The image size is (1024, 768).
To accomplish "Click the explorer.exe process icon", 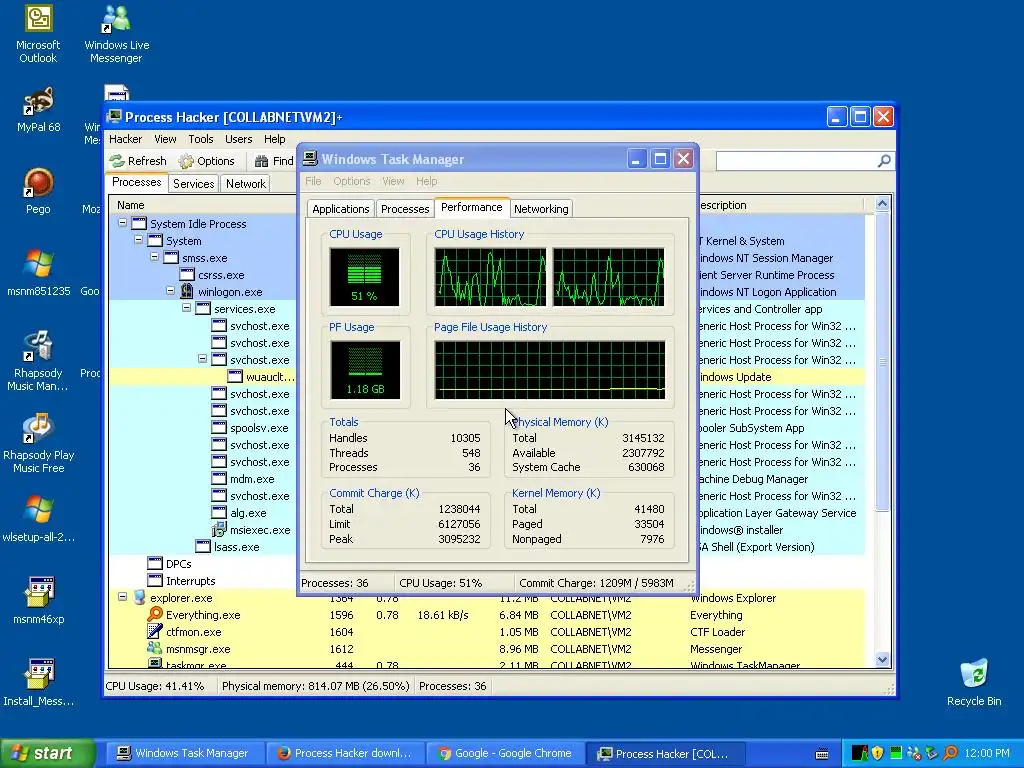I will click(139, 598).
